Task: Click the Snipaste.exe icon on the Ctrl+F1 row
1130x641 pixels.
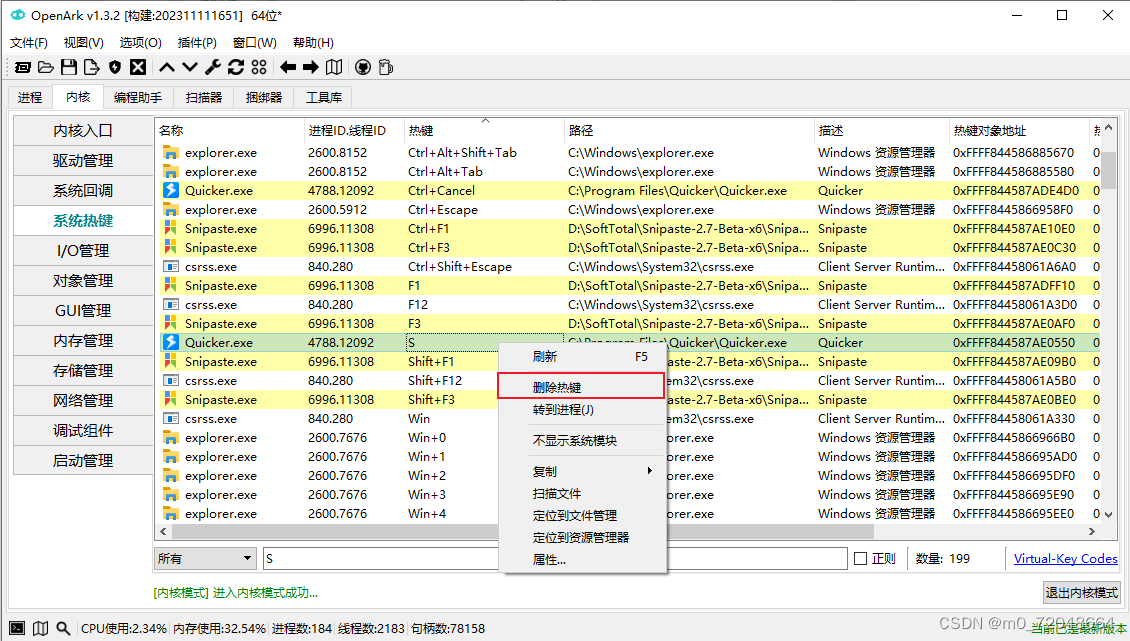Action: (171, 229)
